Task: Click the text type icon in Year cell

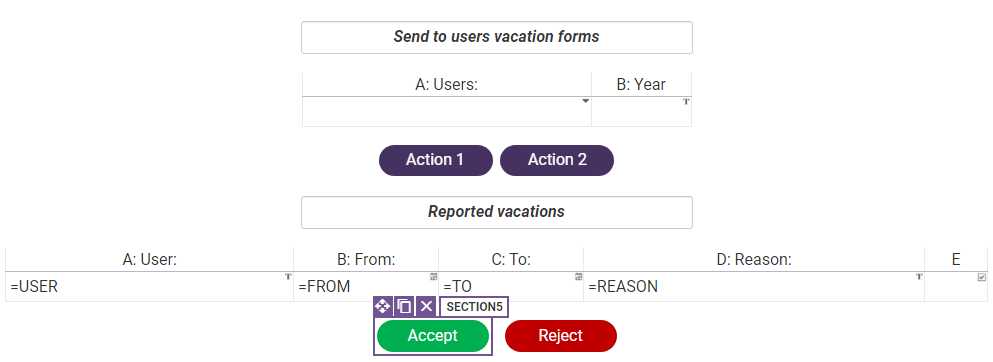Action: [x=686, y=101]
